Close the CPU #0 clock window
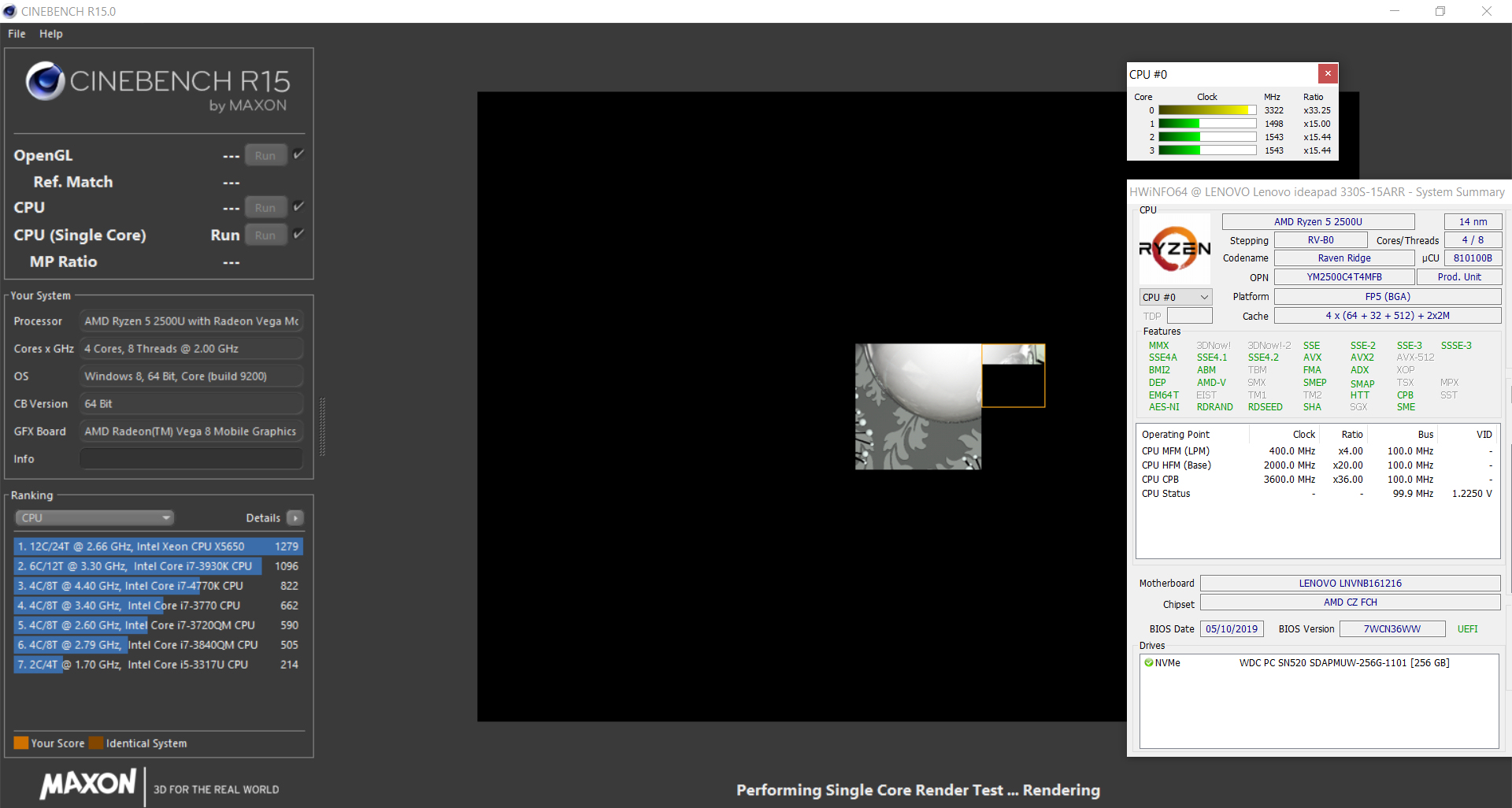This screenshot has height=808, width=1512. click(1328, 73)
